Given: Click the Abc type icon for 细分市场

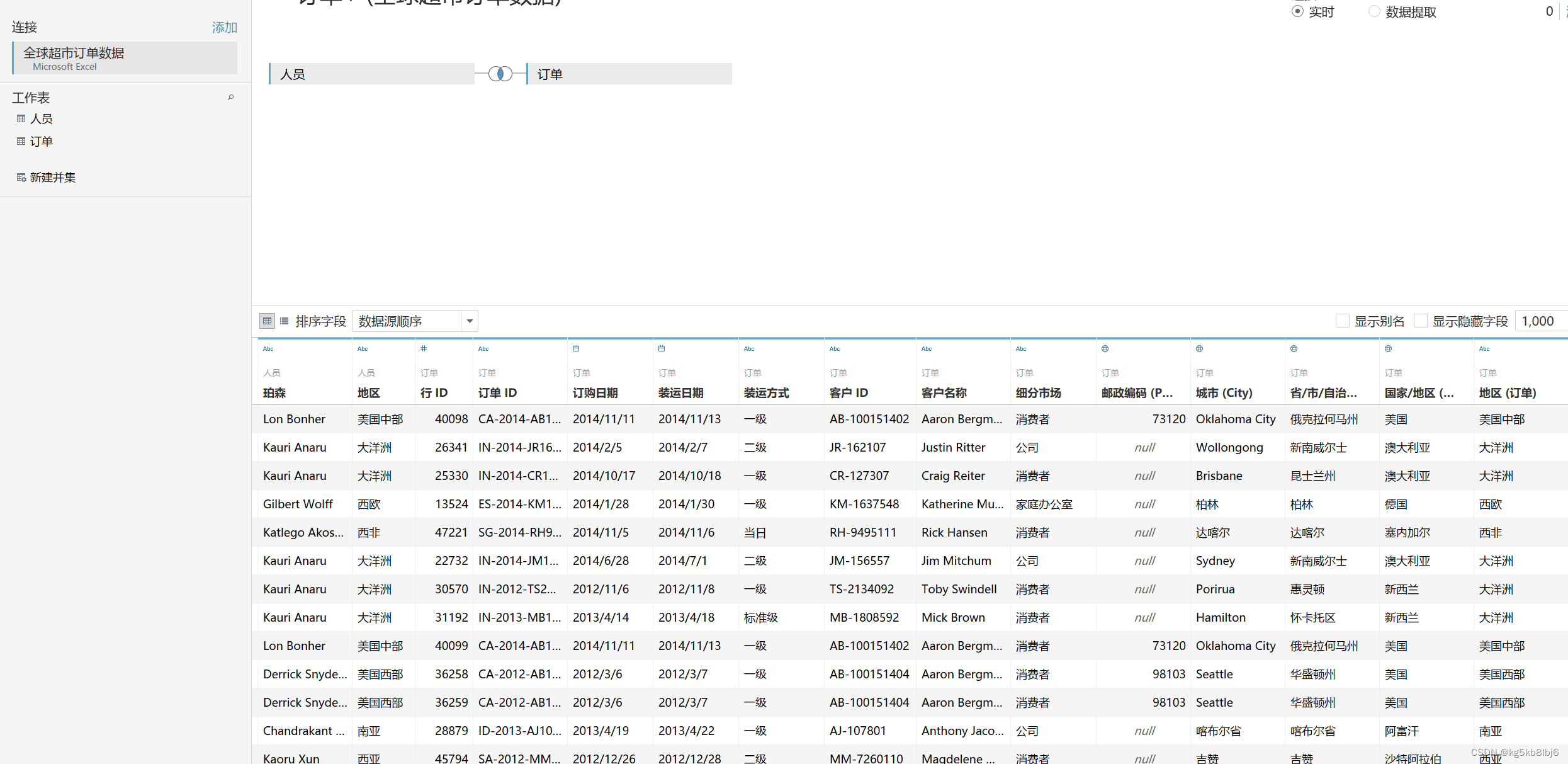Looking at the screenshot, I should click(1021, 348).
